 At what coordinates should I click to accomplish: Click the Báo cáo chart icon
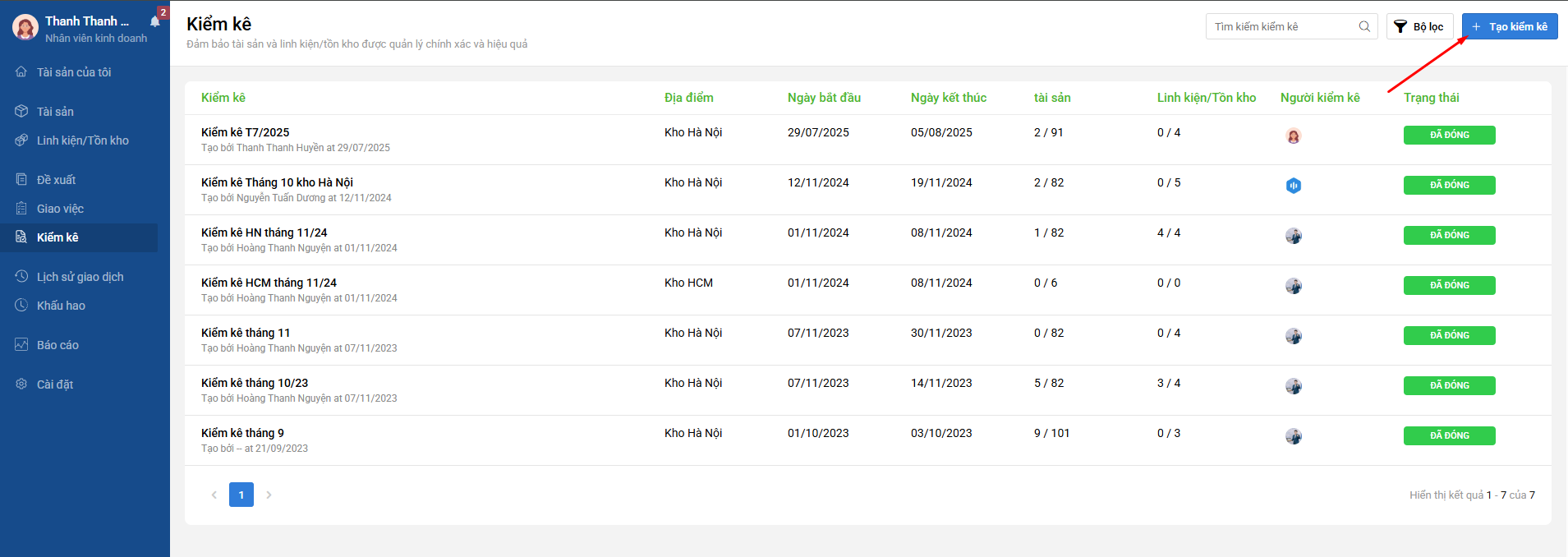(x=21, y=344)
